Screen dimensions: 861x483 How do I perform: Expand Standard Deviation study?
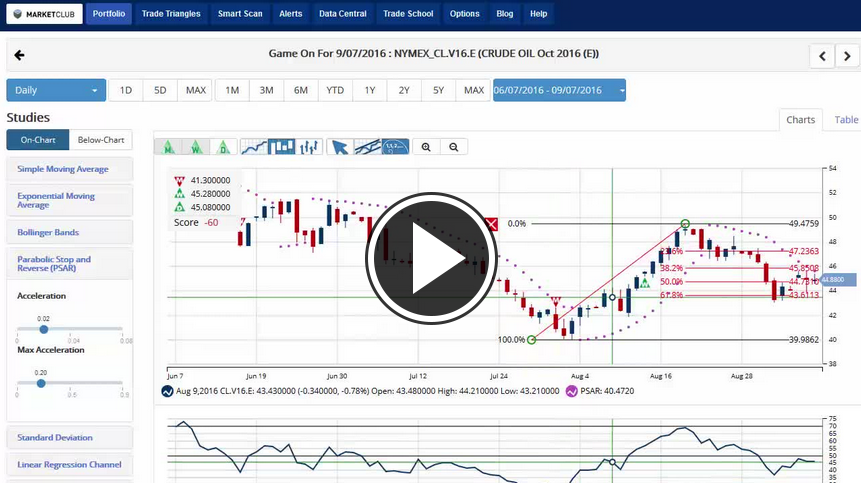[x=70, y=437]
